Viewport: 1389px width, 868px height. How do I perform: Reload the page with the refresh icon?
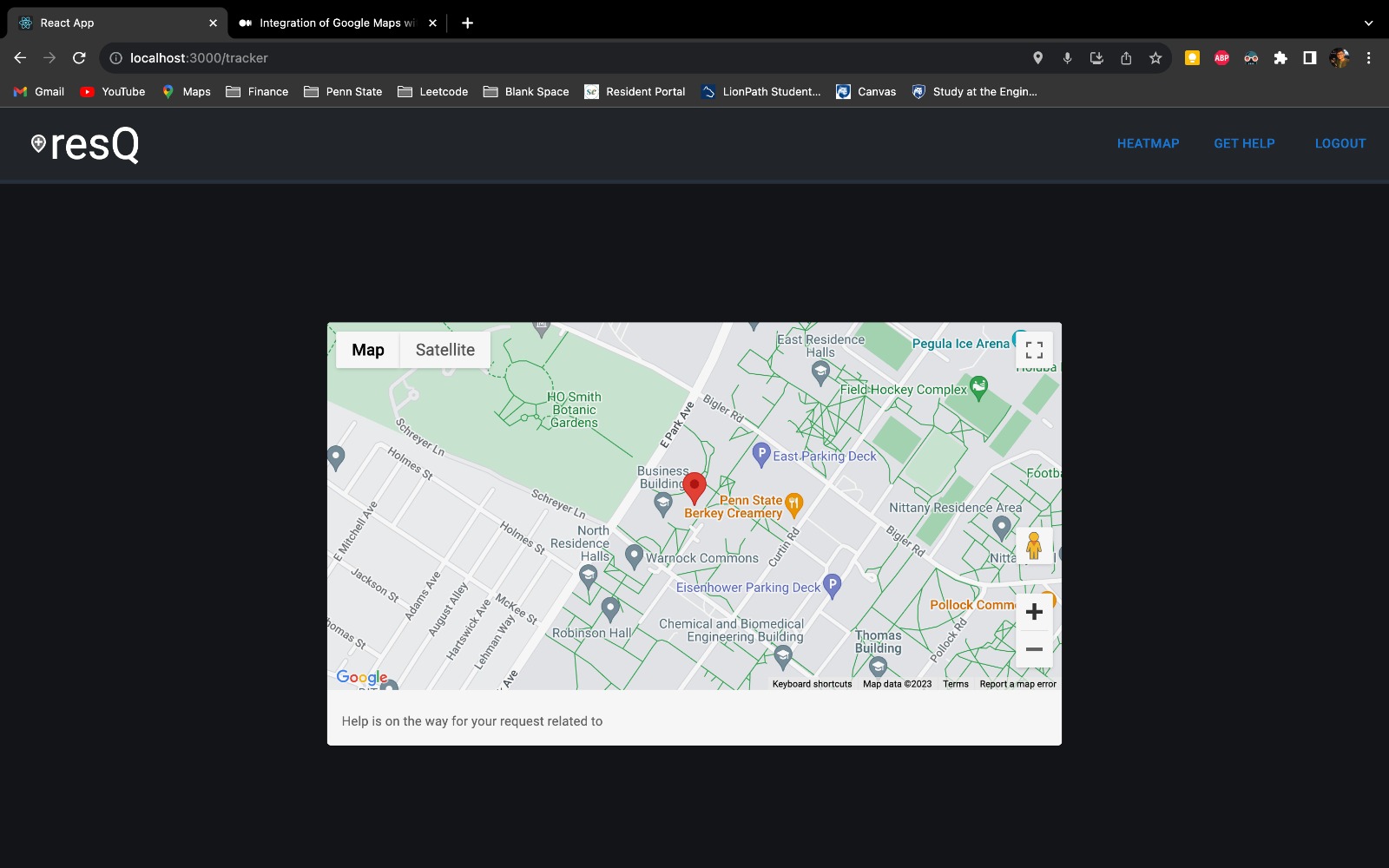[x=79, y=58]
